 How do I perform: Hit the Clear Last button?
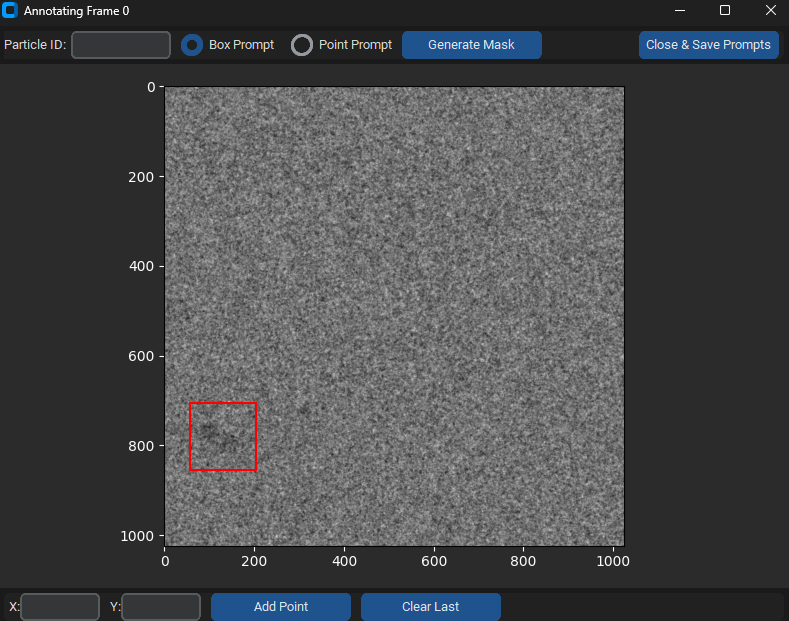click(430, 607)
